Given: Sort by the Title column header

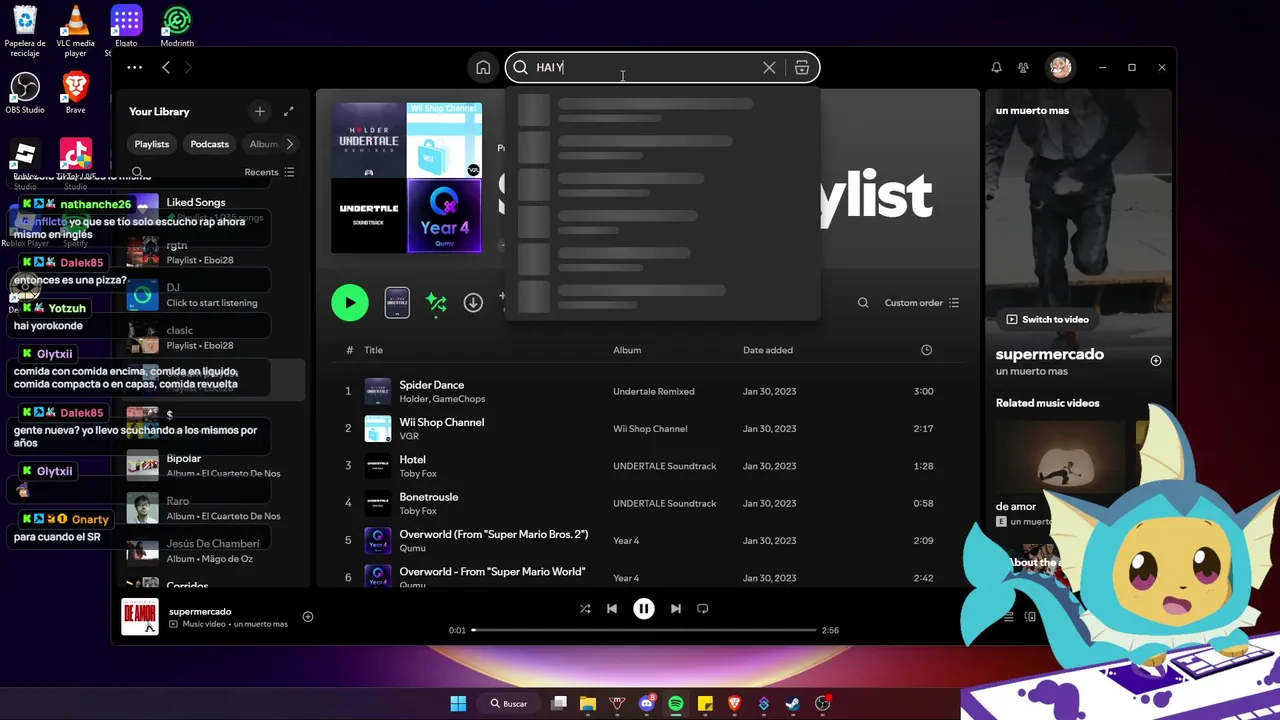Looking at the screenshot, I should (x=373, y=350).
